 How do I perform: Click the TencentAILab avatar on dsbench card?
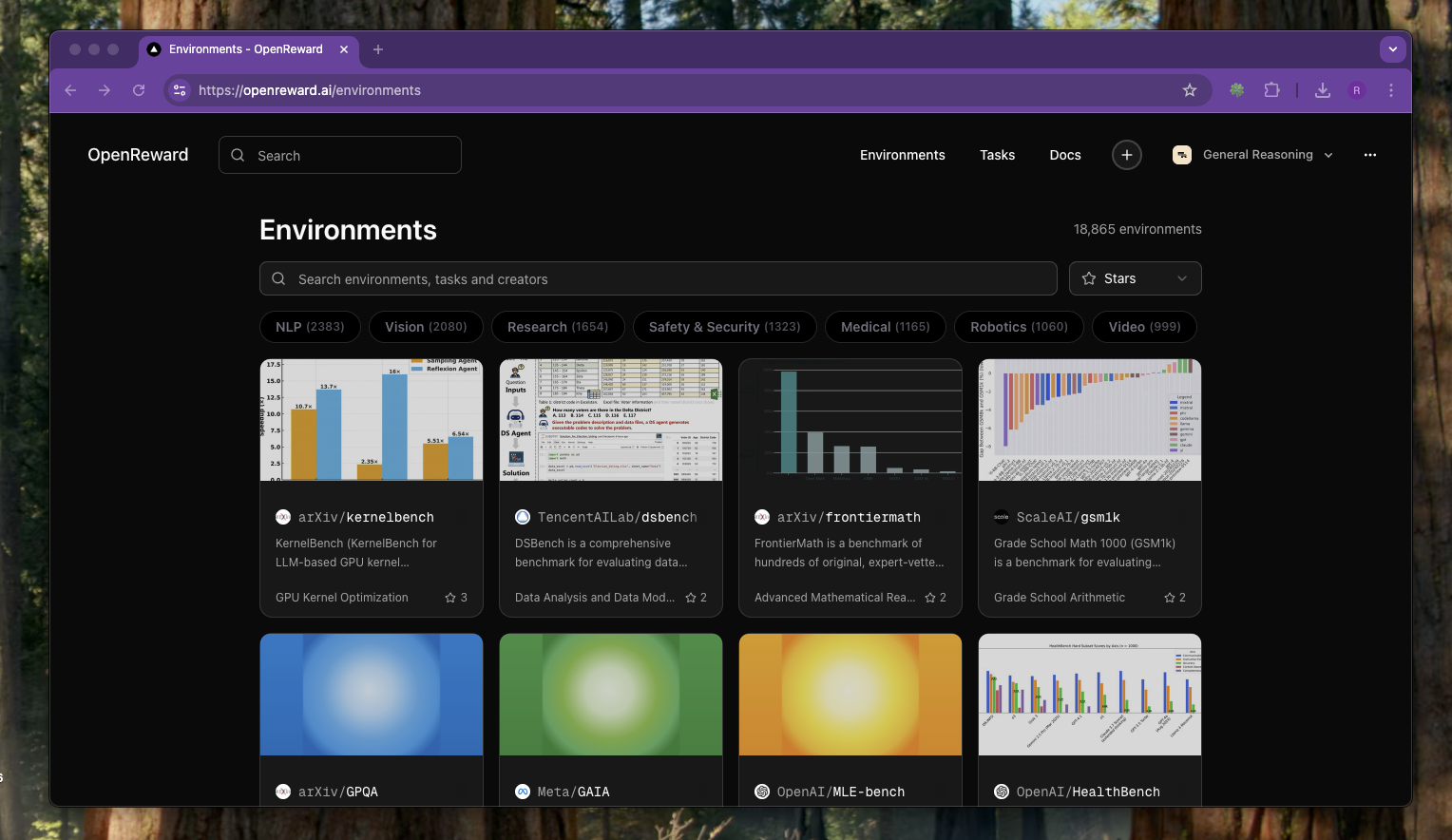[522, 517]
